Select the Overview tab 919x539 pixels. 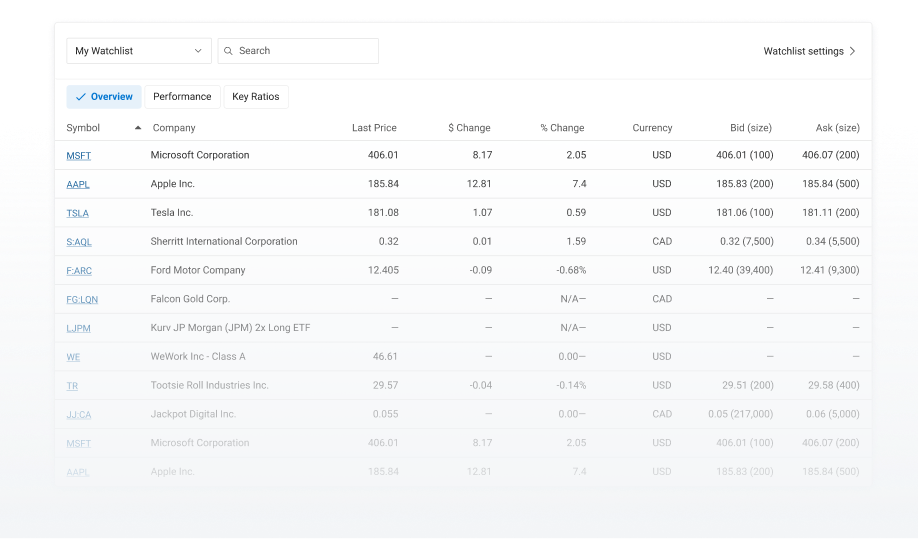[x=104, y=97]
